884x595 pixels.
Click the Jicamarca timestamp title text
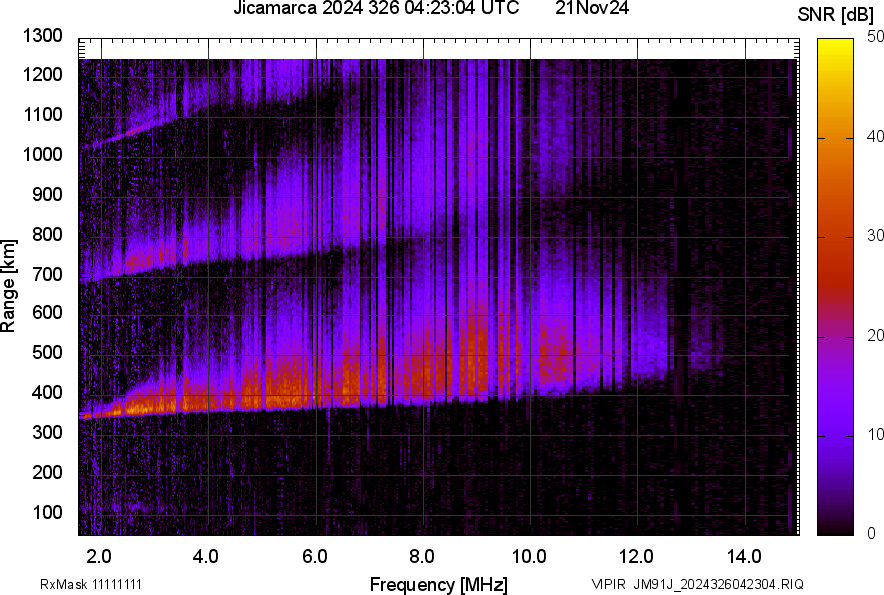click(x=376, y=9)
